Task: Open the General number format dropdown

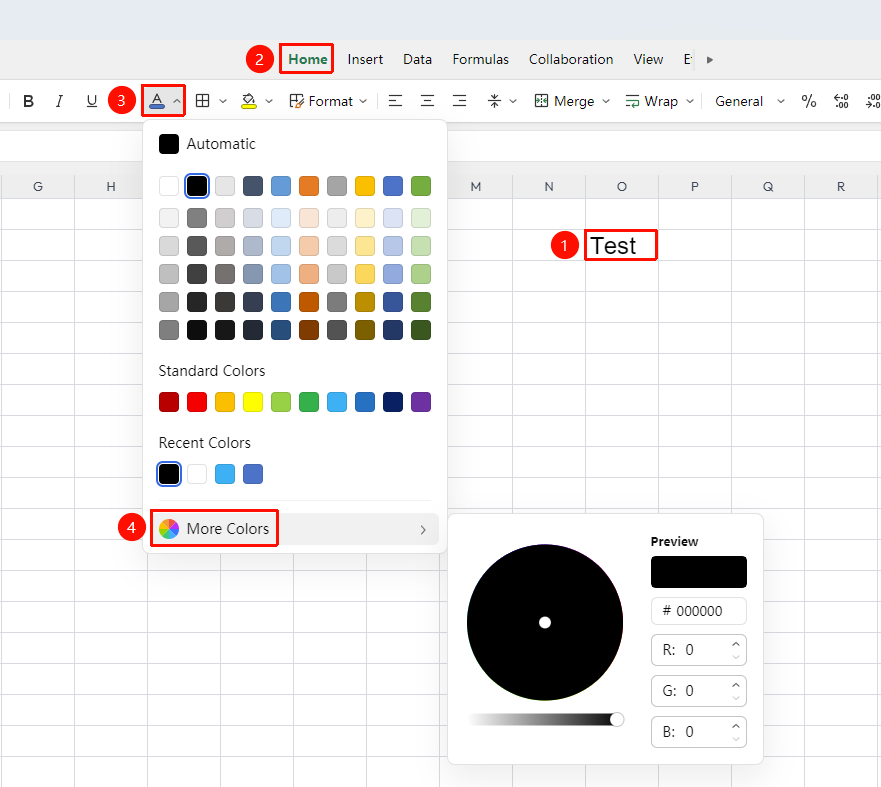Action: pos(749,101)
